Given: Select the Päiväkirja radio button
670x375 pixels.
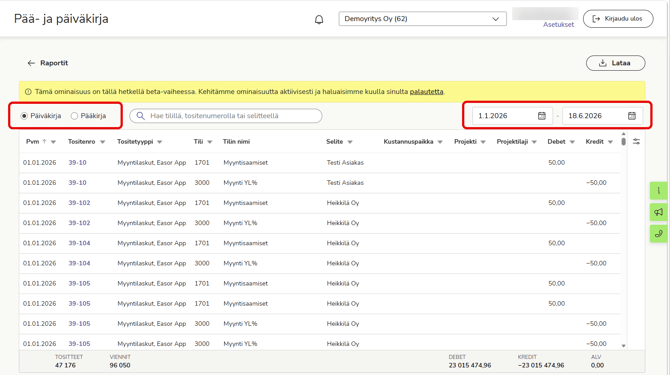Looking at the screenshot, I should [x=24, y=116].
